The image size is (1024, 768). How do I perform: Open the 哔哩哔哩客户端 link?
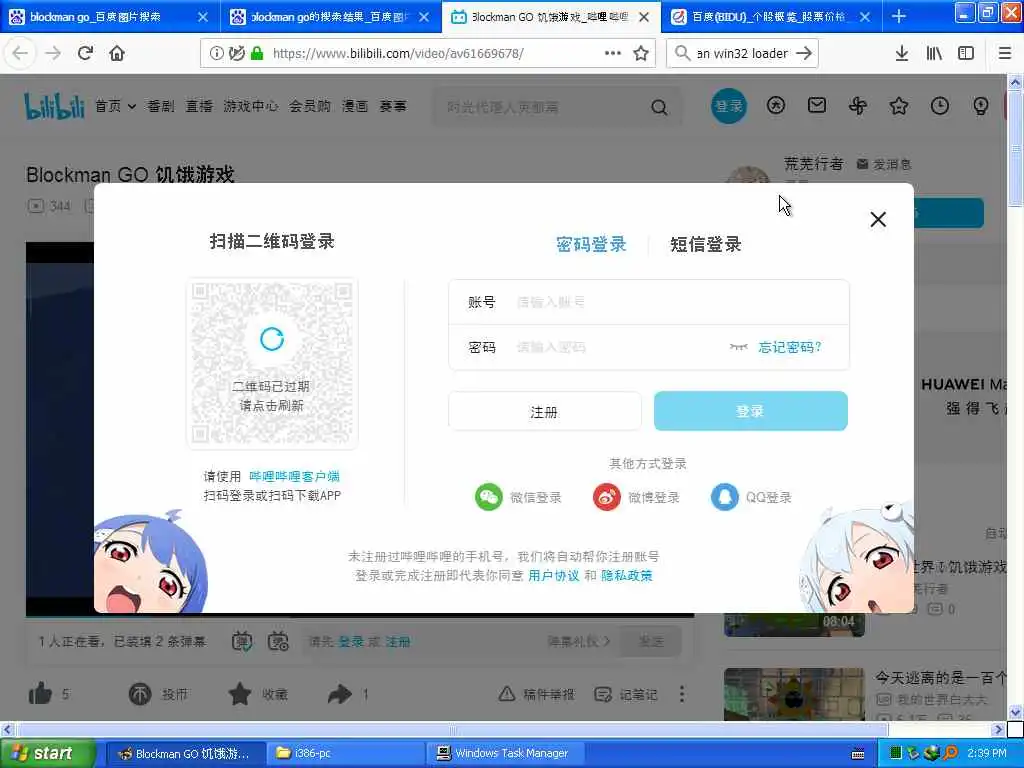[x=295, y=476]
